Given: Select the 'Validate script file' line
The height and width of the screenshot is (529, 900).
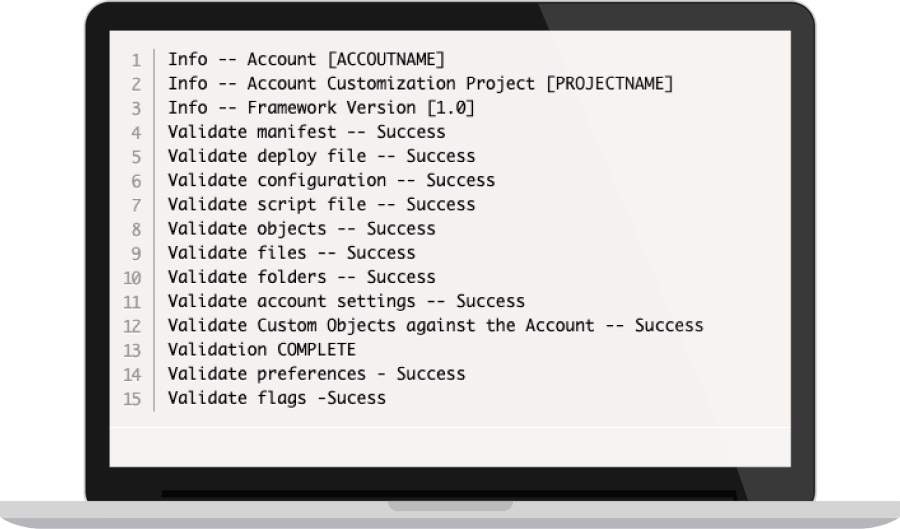Looking at the screenshot, I should pyautogui.click(x=321, y=204).
